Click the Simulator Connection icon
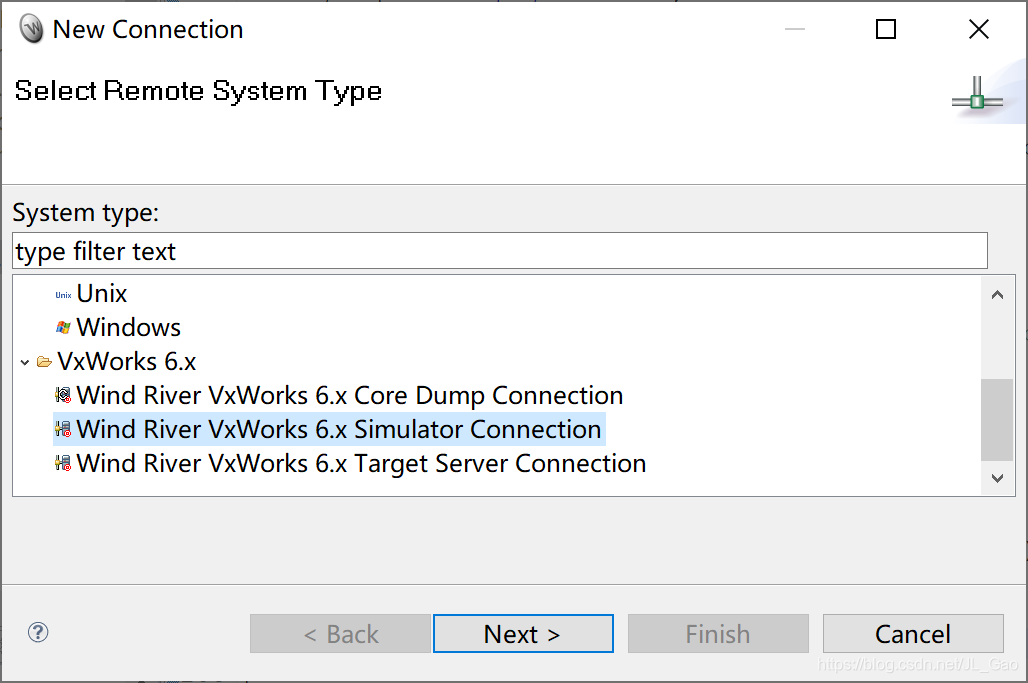 (63, 429)
